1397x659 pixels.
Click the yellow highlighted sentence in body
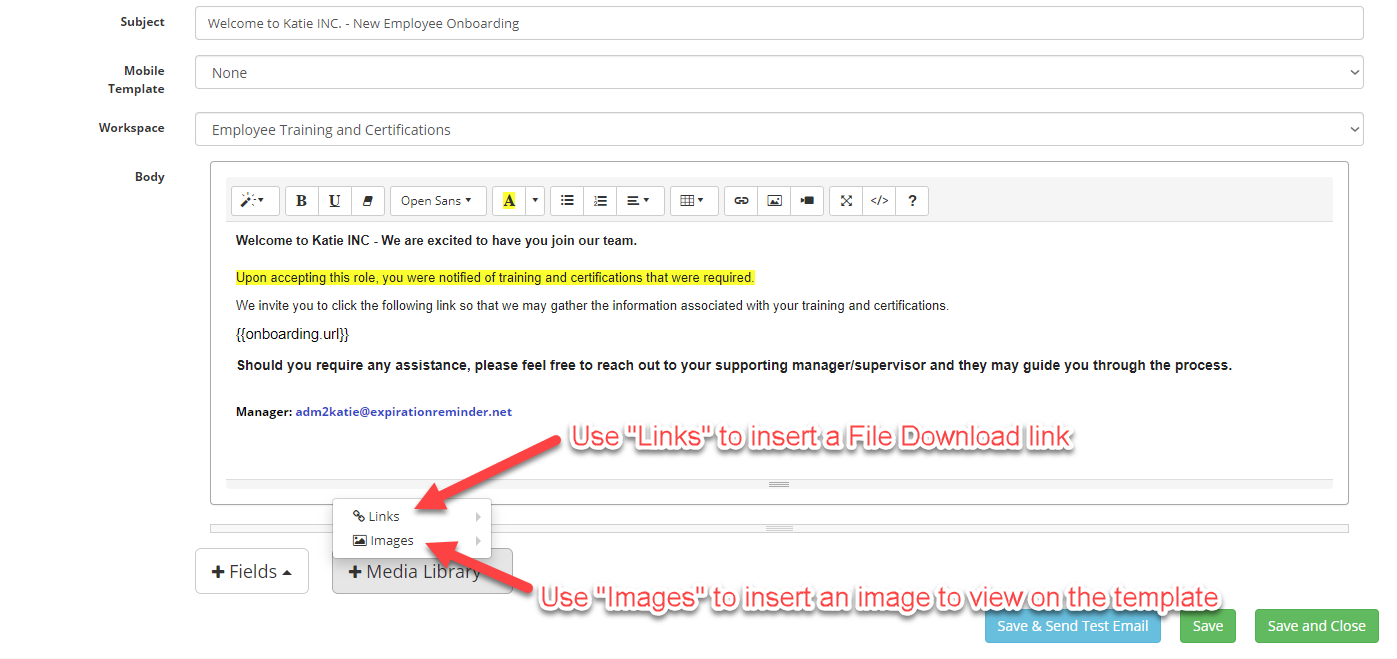point(495,277)
